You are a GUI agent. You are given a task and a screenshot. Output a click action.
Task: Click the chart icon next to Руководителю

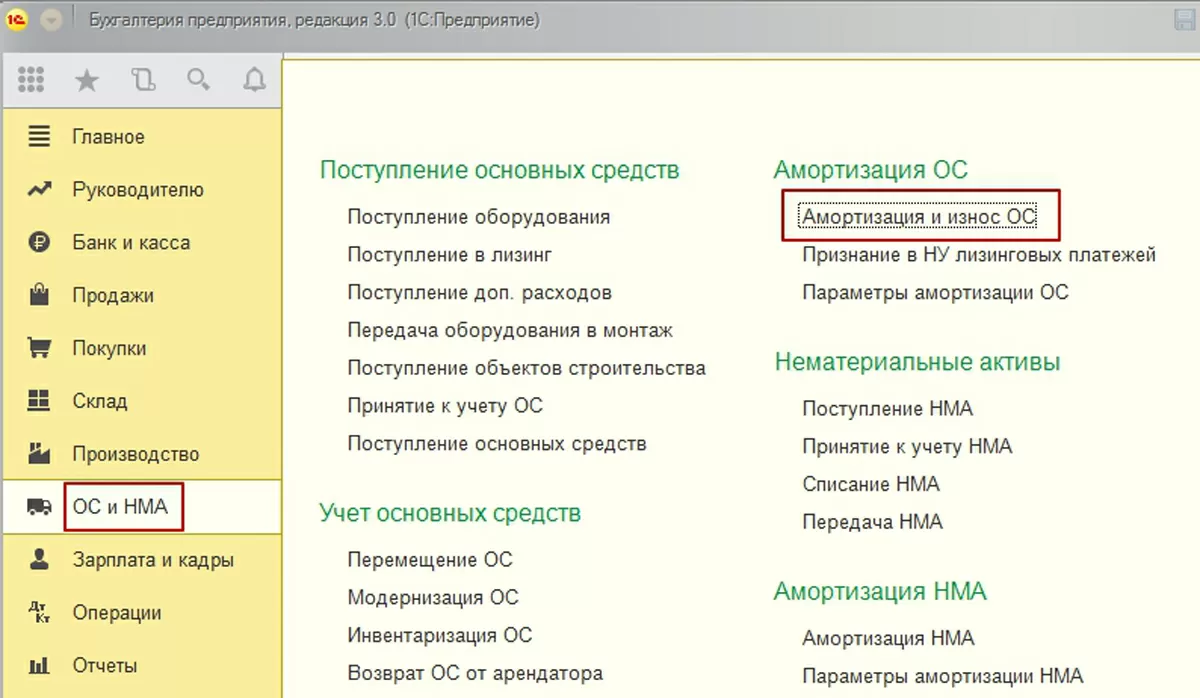pyautogui.click(x=38, y=189)
